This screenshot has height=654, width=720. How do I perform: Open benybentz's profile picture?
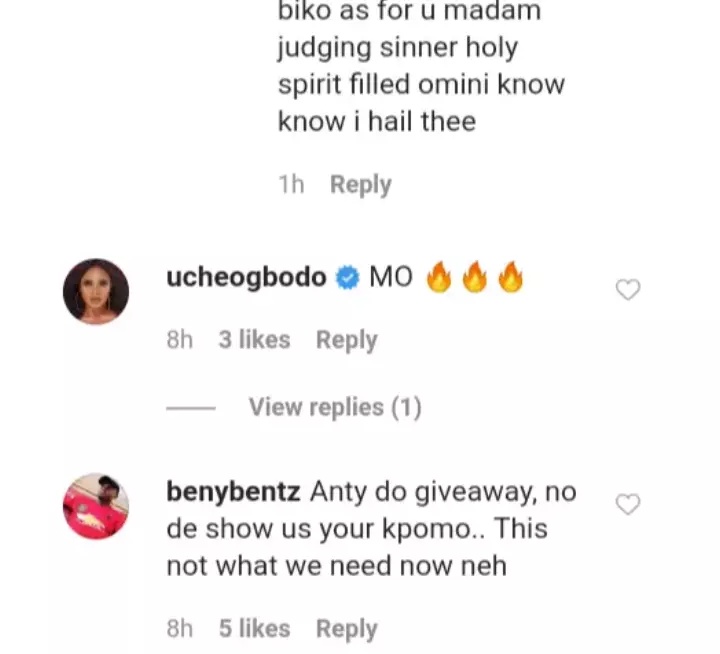(x=96, y=506)
